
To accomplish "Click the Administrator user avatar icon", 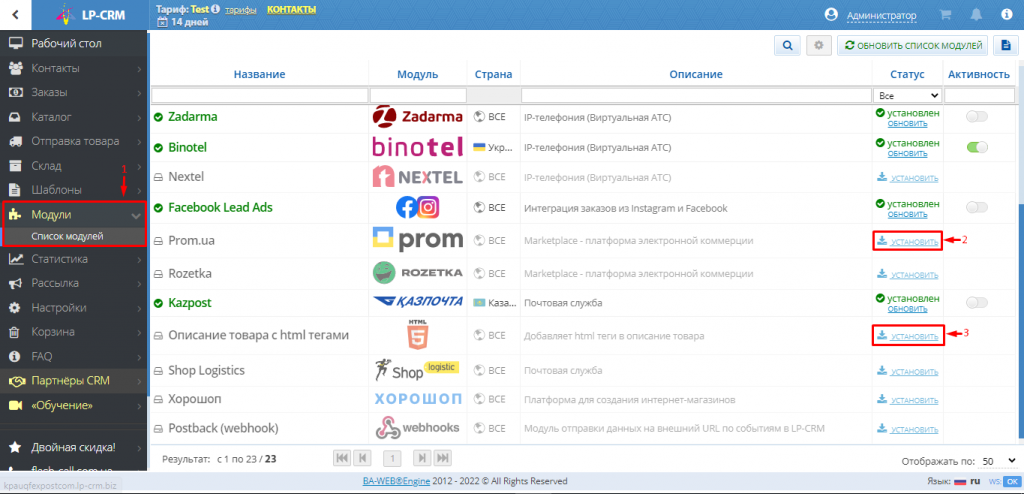I will [x=831, y=14].
